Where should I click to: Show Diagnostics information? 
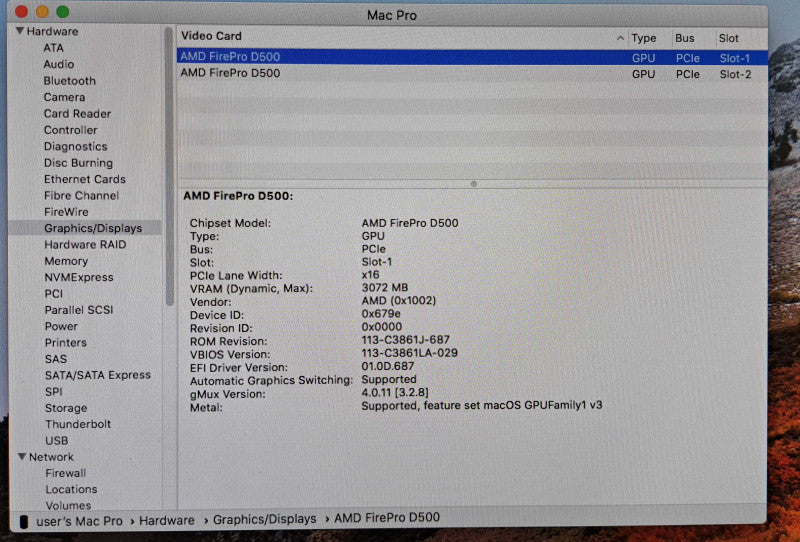[76, 146]
